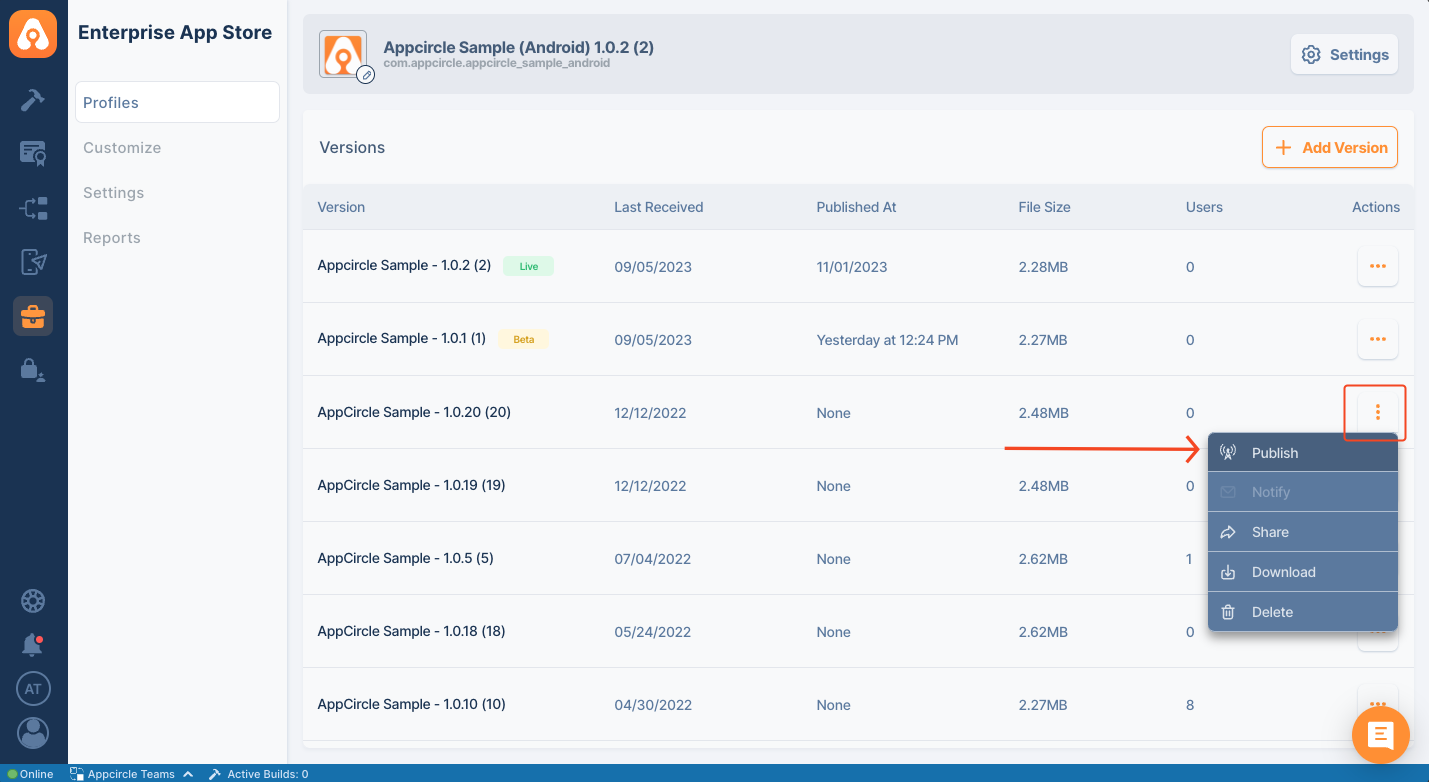Open the Signing Identities certificate icon
1429x782 pixels.
33,153
